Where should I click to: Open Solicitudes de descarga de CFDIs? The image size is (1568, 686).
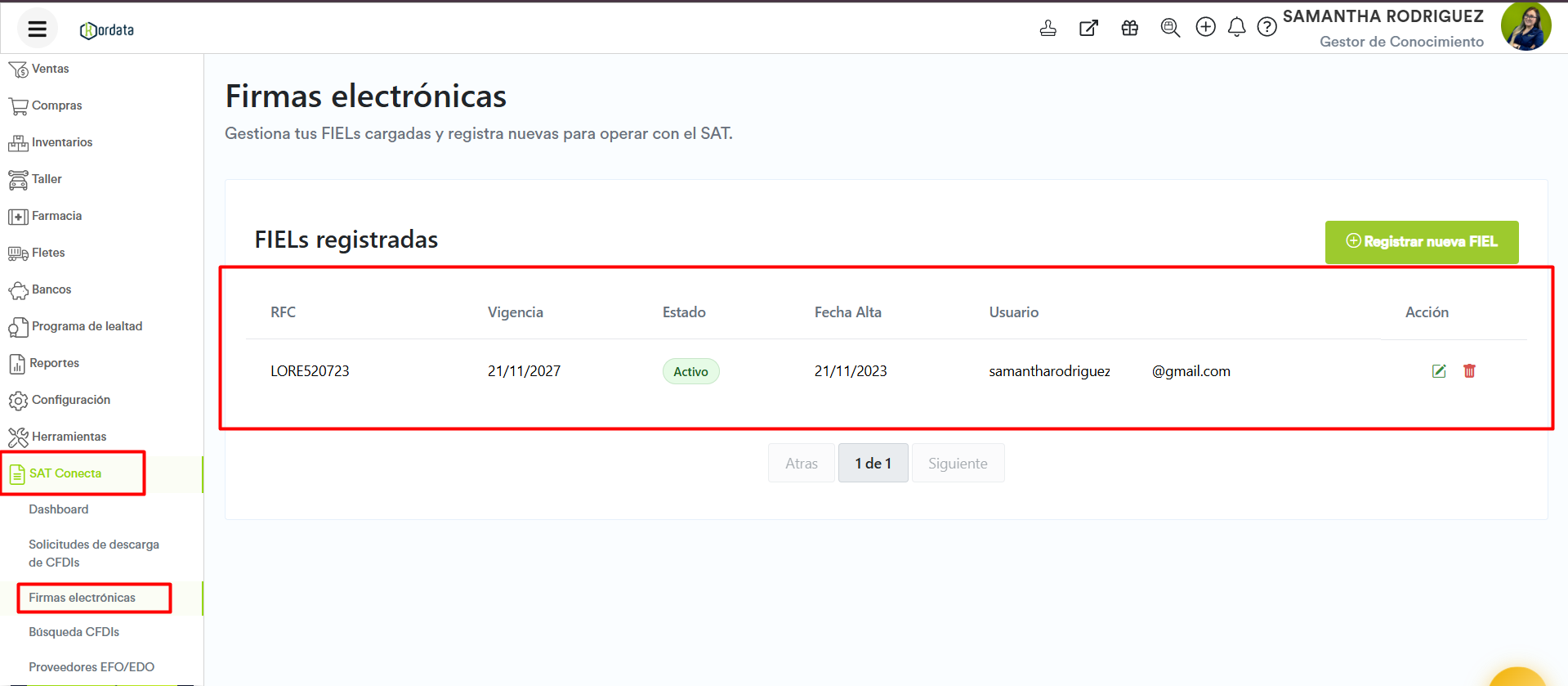pos(93,554)
